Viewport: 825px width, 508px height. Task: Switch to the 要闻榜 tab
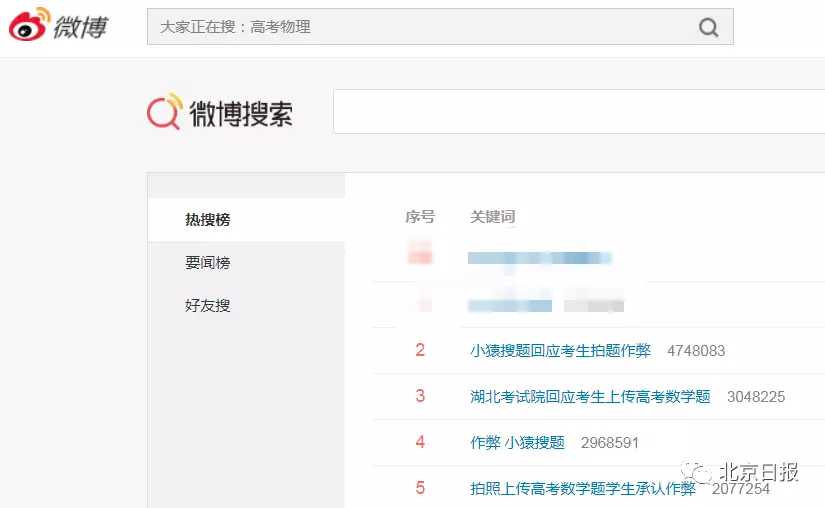pyautogui.click(x=207, y=263)
